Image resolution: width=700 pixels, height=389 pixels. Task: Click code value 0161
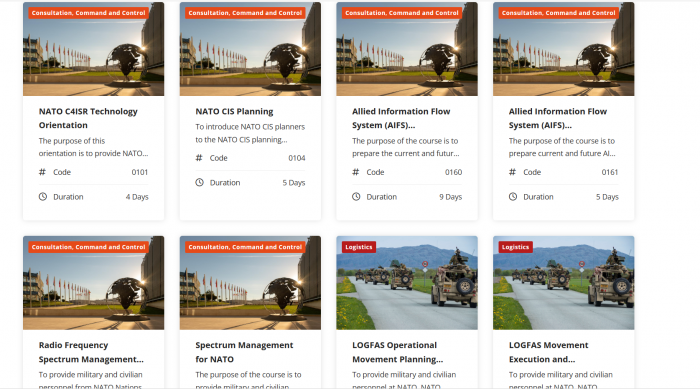[610, 172]
